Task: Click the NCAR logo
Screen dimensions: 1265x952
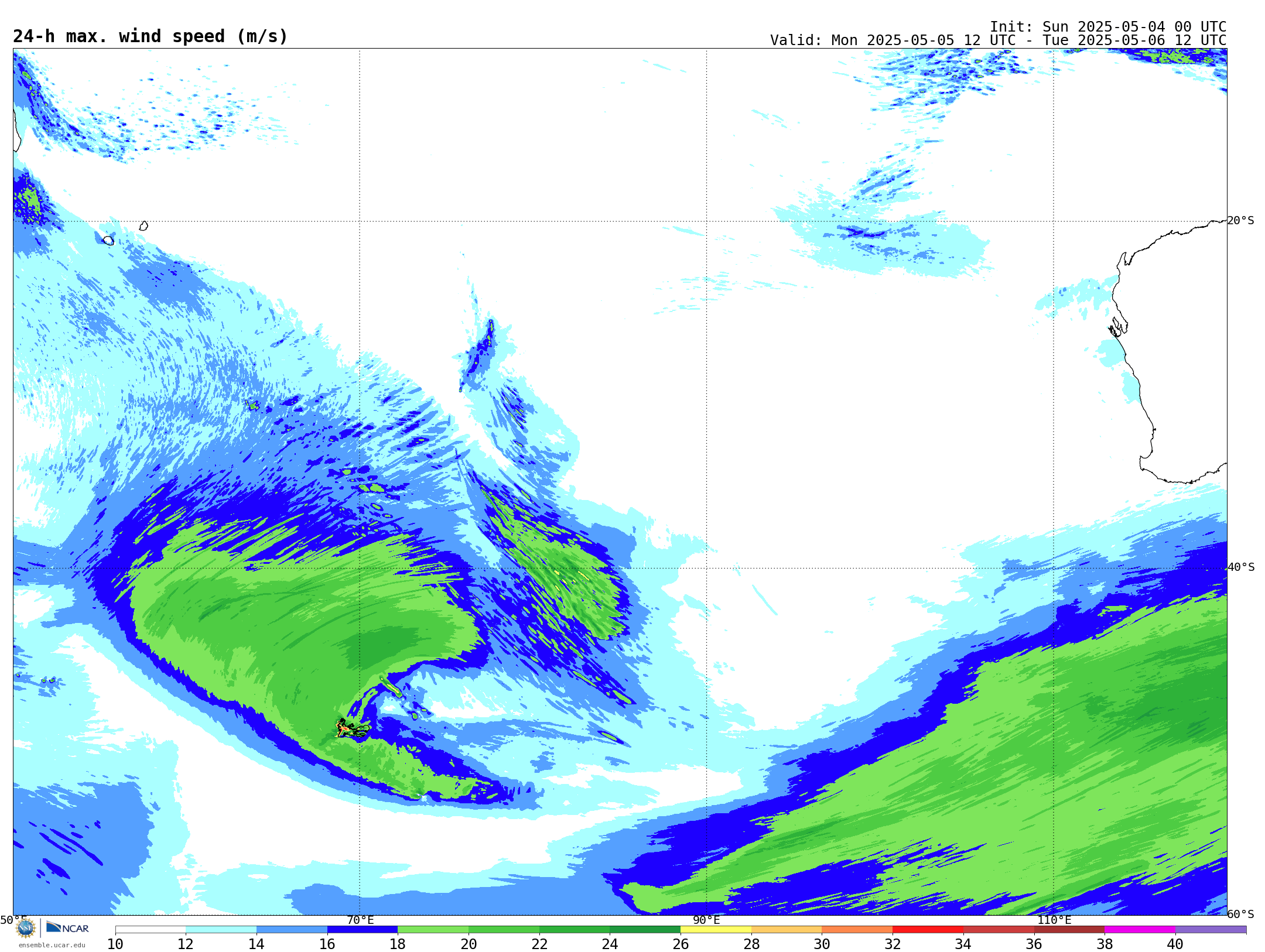Action: (x=67, y=928)
